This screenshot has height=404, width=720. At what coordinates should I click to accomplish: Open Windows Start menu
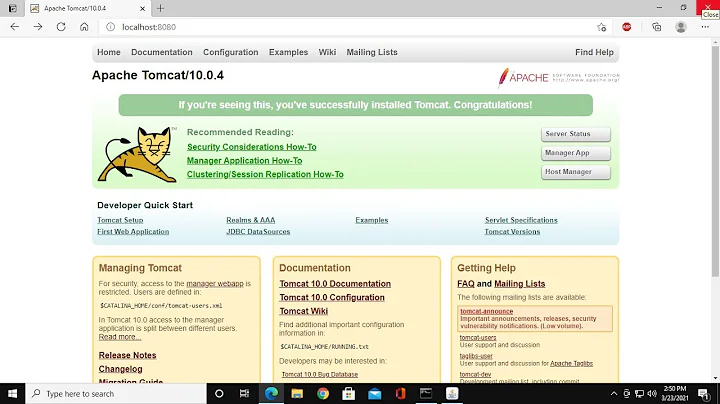[12, 393]
